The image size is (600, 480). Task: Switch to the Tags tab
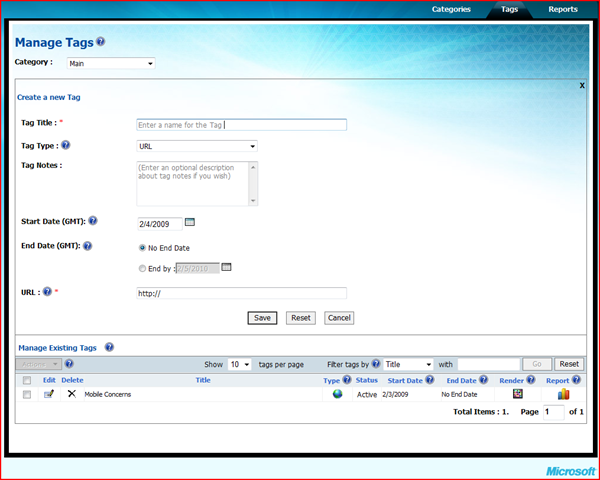coord(509,9)
